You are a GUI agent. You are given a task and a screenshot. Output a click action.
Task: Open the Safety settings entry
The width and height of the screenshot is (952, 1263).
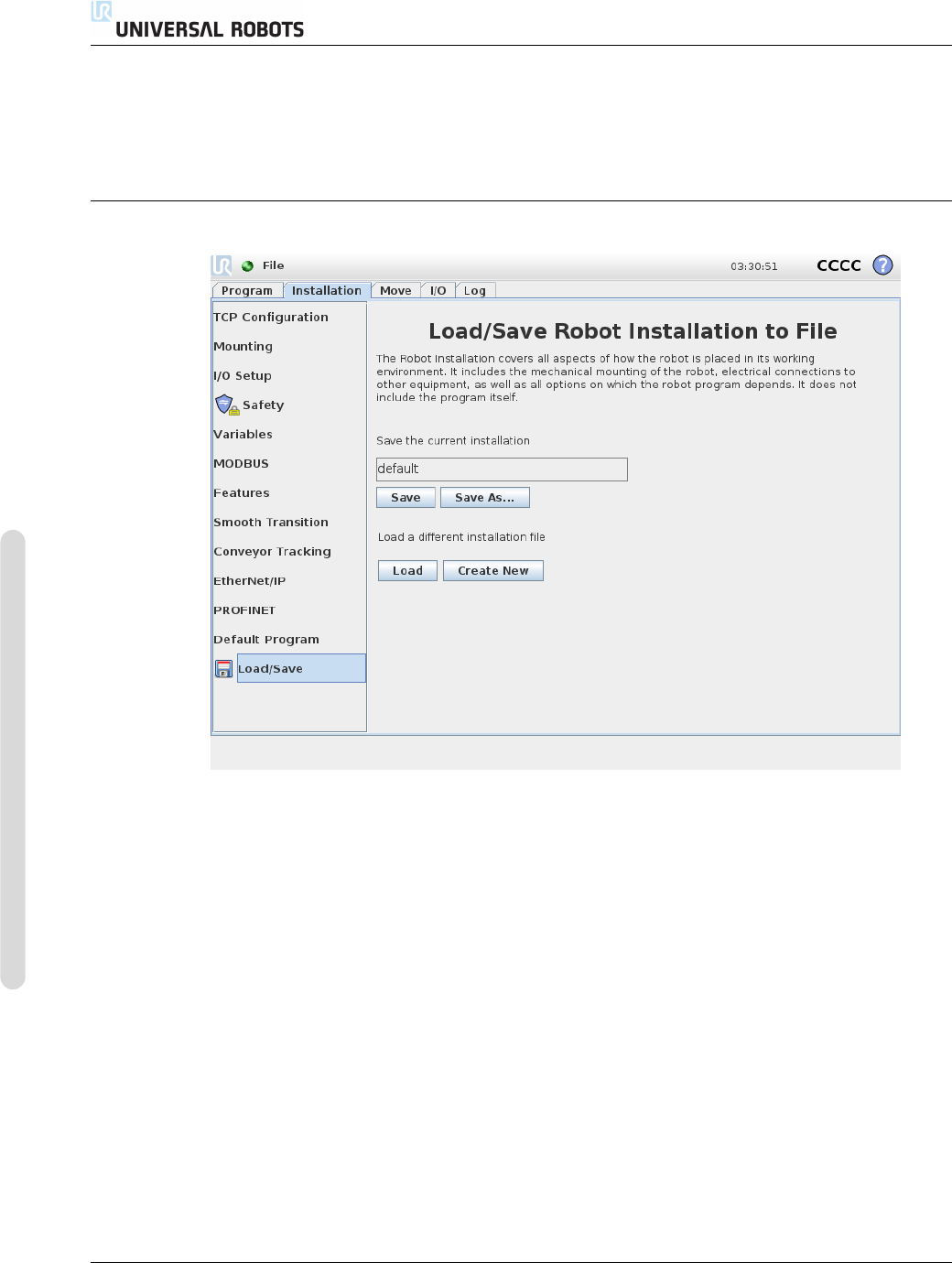263,405
